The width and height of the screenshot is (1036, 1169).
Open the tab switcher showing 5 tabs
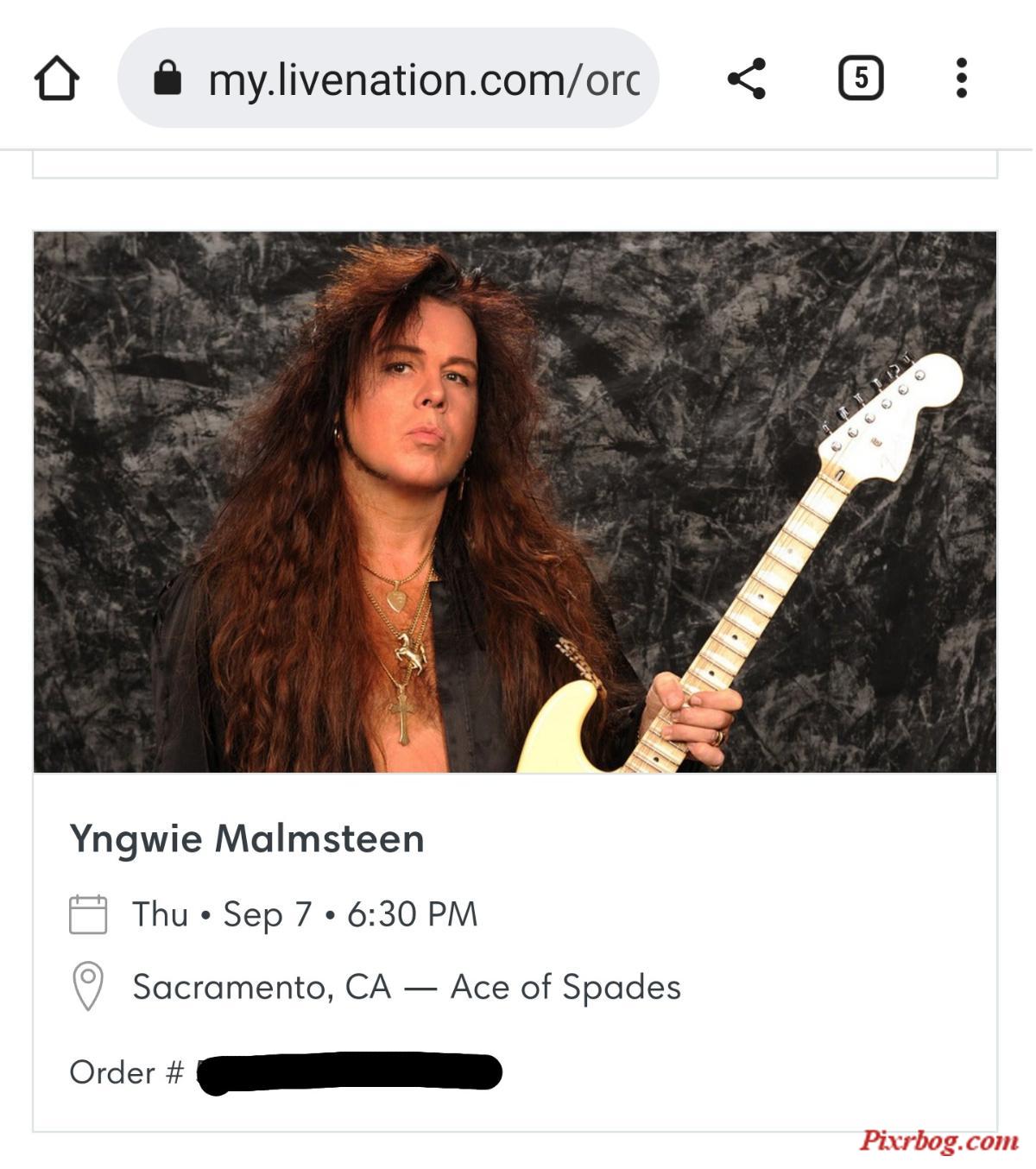[x=861, y=79]
